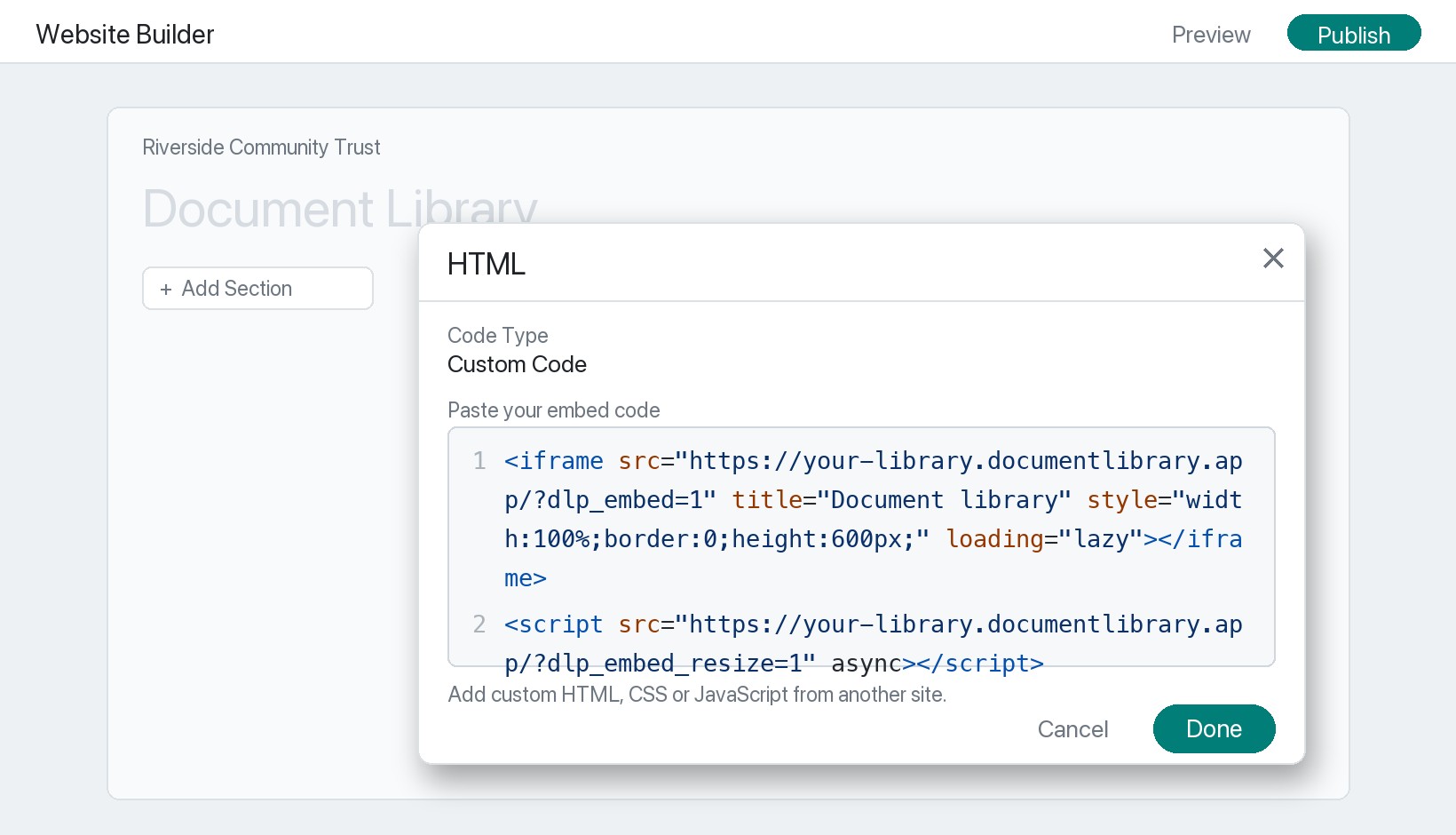The height and width of the screenshot is (835, 1456).
Task: Click line number 2 in code editor
Action: click(479, 624)
